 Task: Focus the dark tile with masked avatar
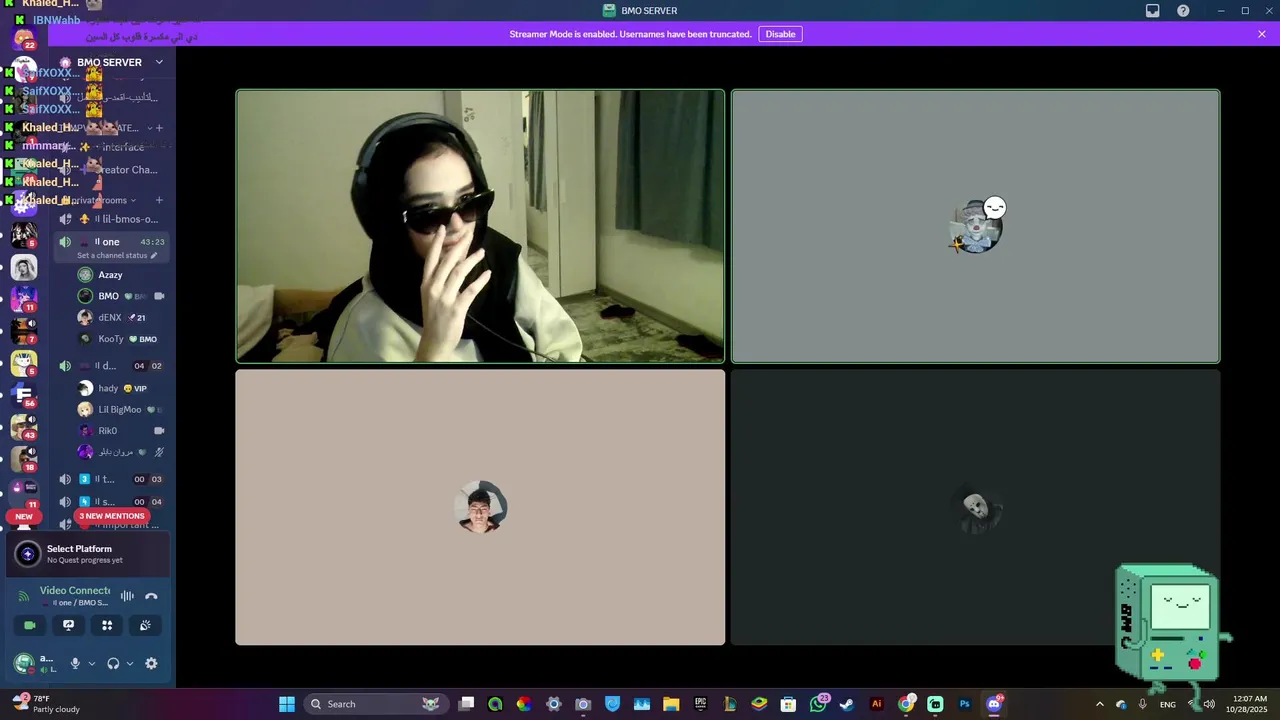point(975,507)
